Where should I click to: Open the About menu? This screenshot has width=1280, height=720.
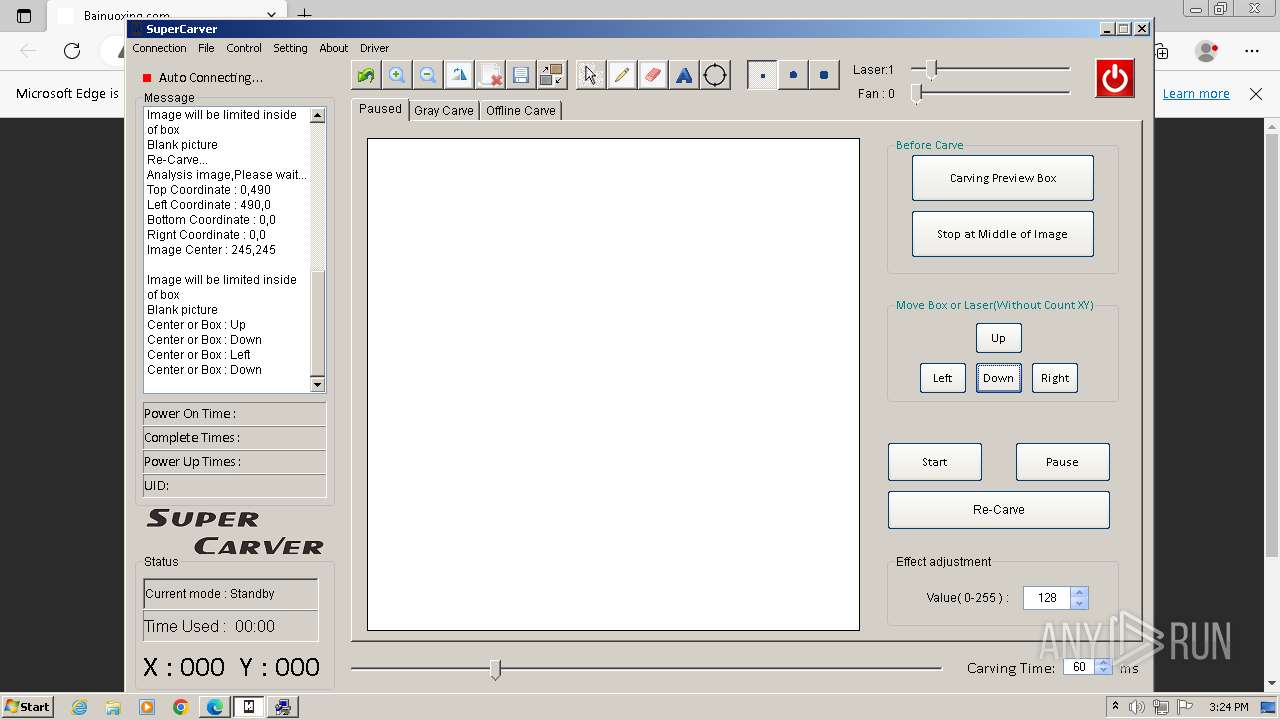(334, 48)
